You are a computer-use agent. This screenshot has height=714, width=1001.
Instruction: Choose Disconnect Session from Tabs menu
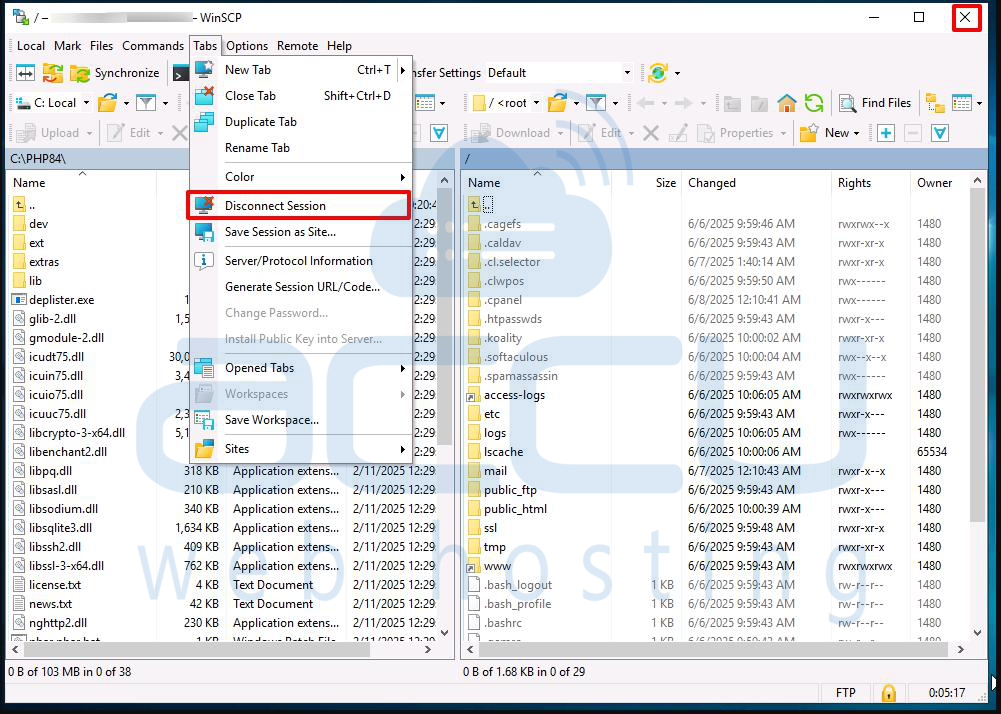tap(299, 206)
